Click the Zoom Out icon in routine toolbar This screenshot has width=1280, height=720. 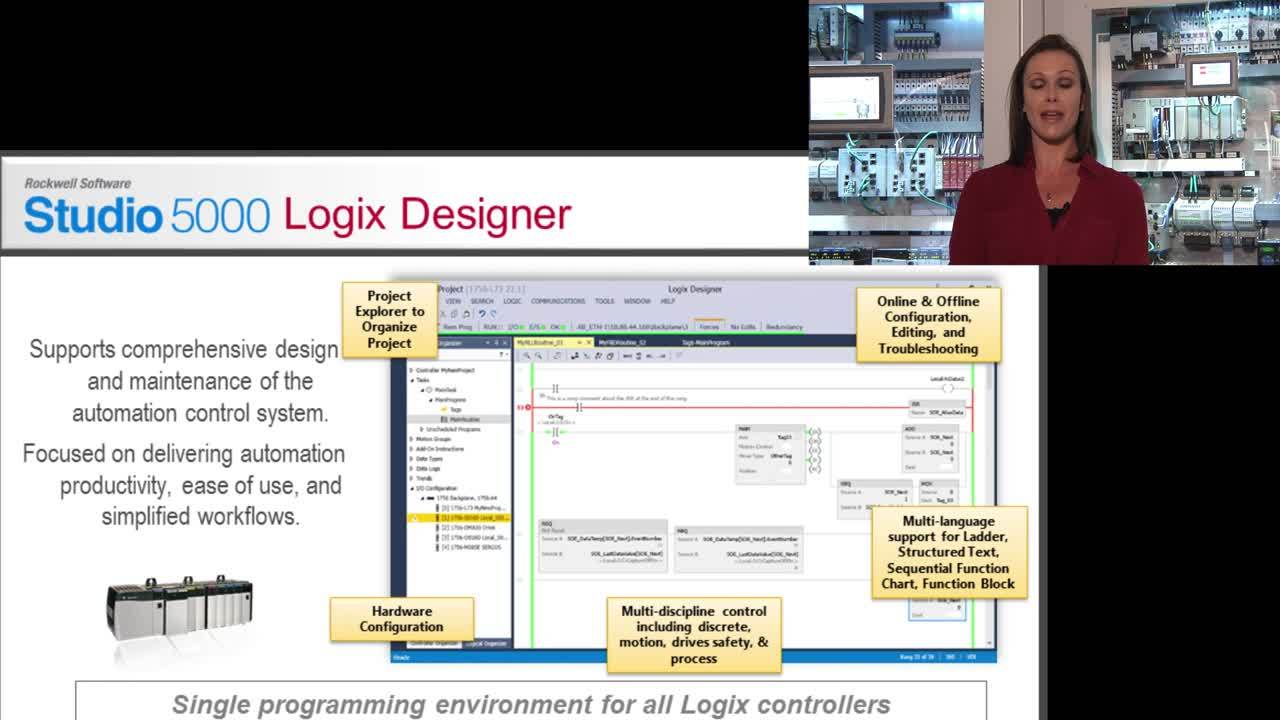[x=538, y=355]
